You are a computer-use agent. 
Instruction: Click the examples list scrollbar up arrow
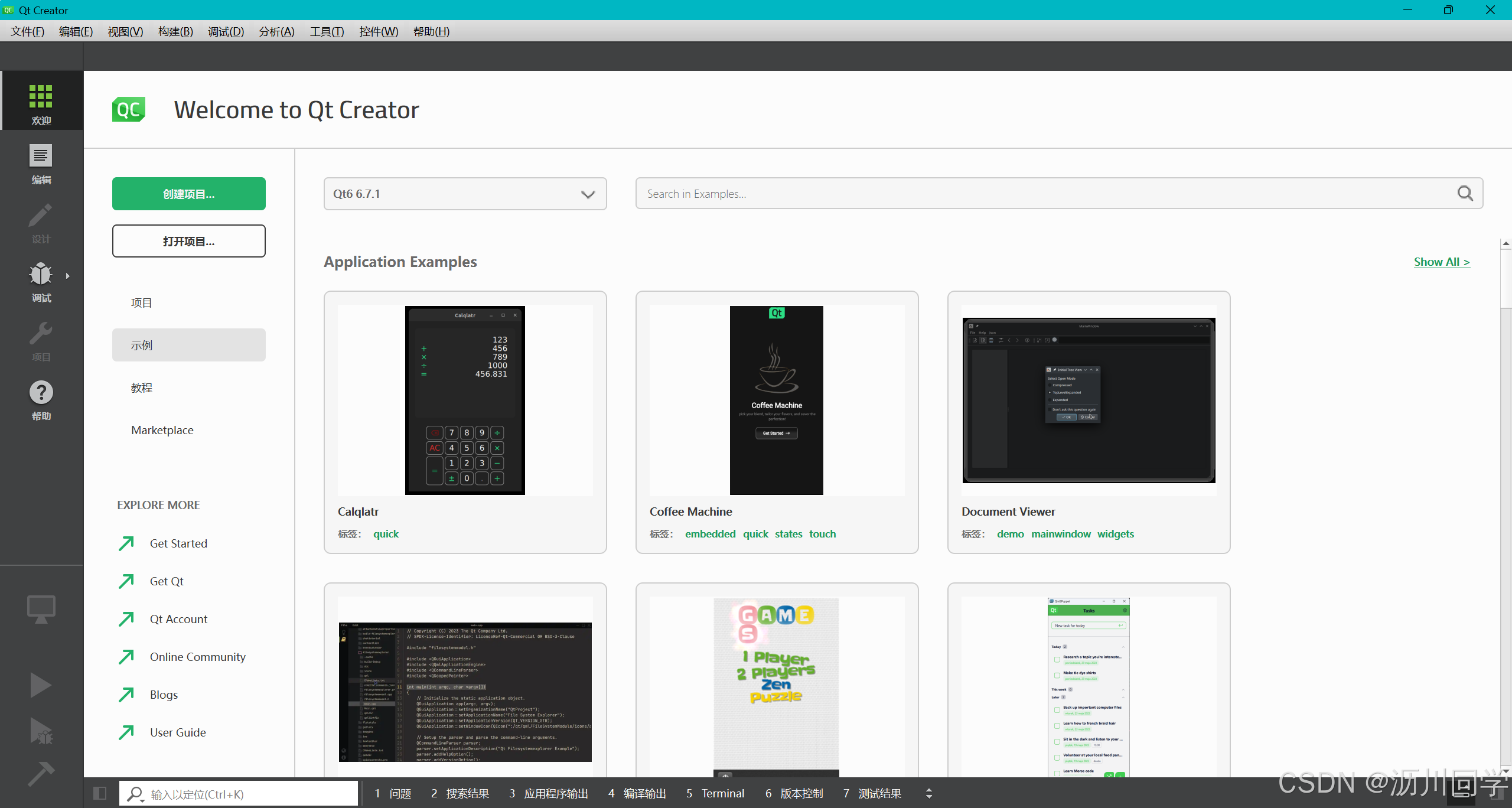(1506, 243)
